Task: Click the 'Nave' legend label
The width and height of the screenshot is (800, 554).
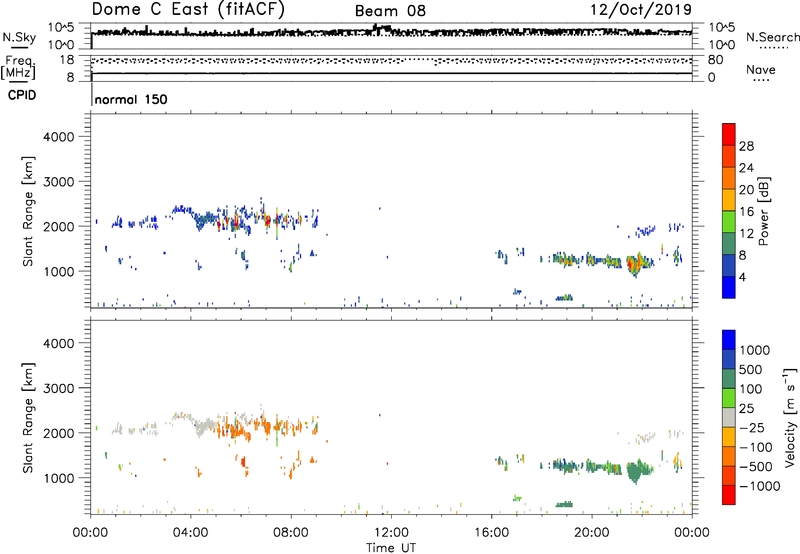Action: pos(760,69)
